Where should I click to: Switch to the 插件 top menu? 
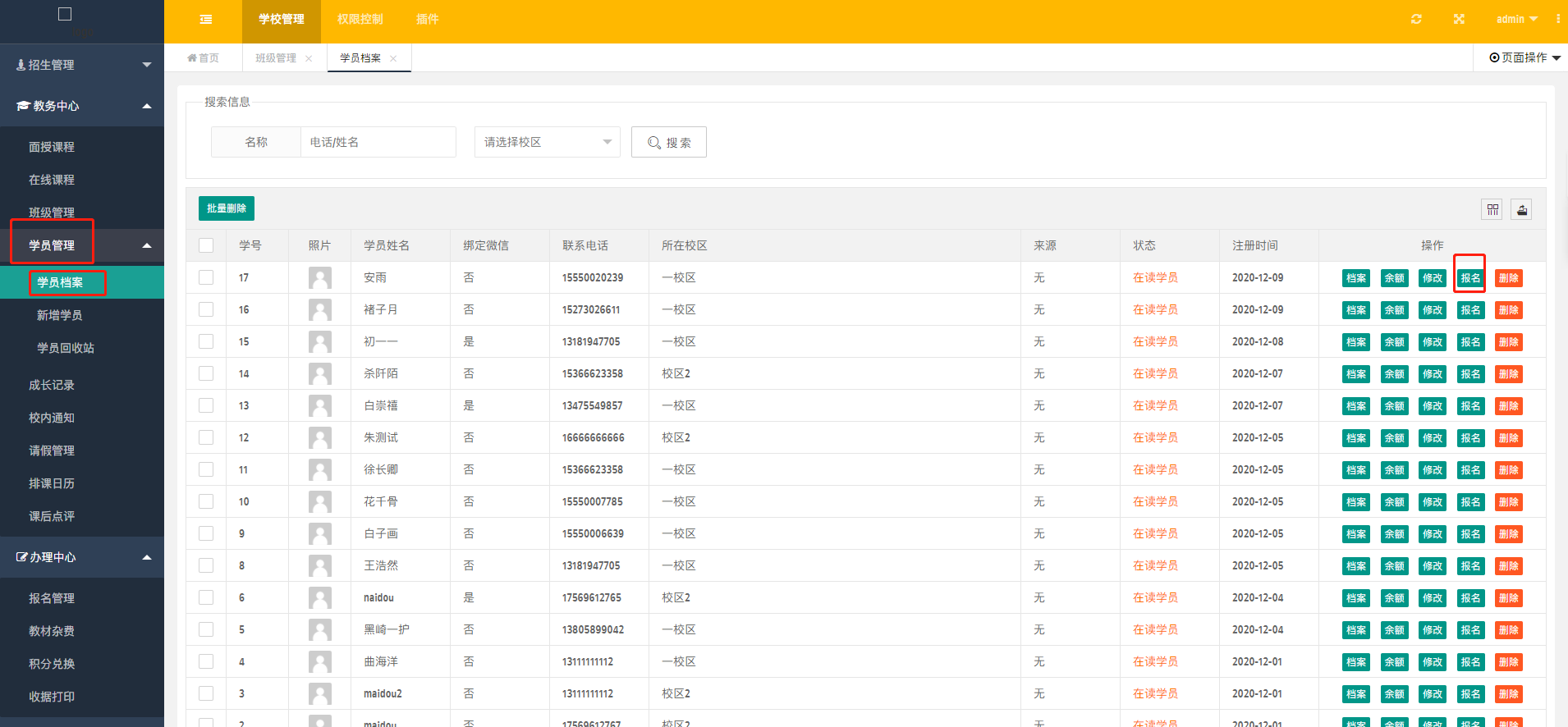coord(428,19)
